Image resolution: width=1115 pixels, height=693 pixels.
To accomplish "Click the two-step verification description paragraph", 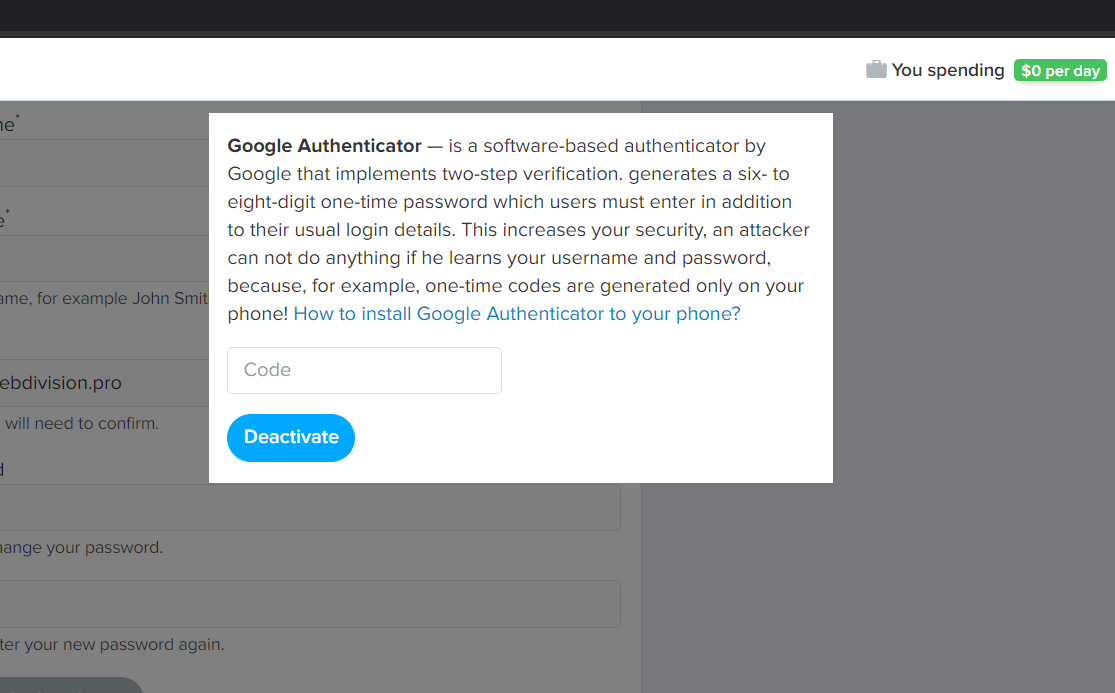I will point(518,230).
